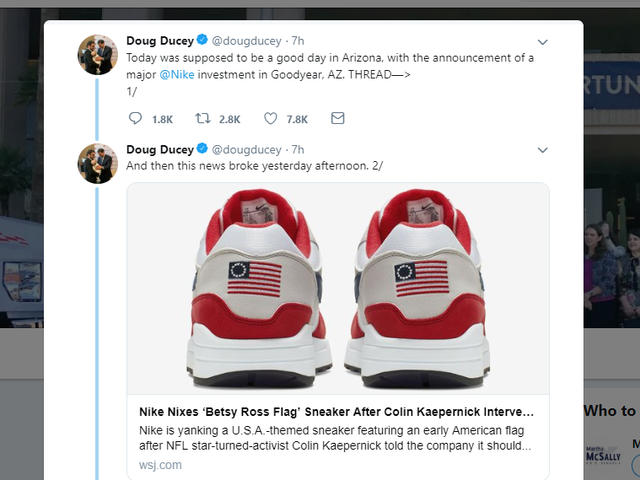Click Doug Ducey name on second tweet
This screenshot has width=640, height=480.
(x=159, y=150)
